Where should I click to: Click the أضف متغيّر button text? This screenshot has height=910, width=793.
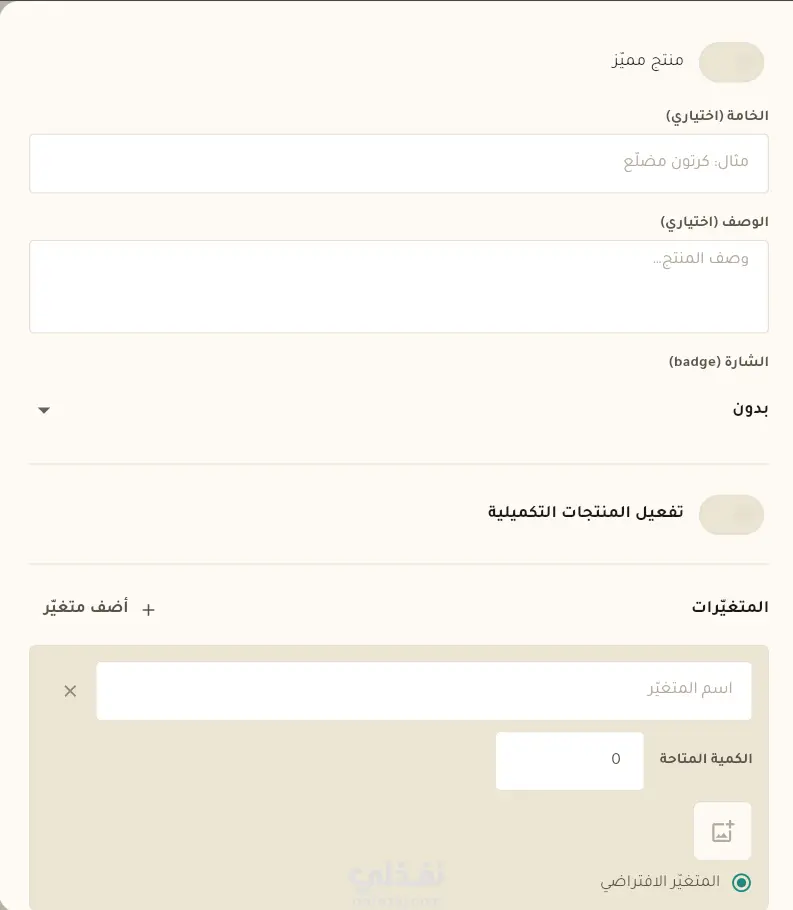[86, 607]
